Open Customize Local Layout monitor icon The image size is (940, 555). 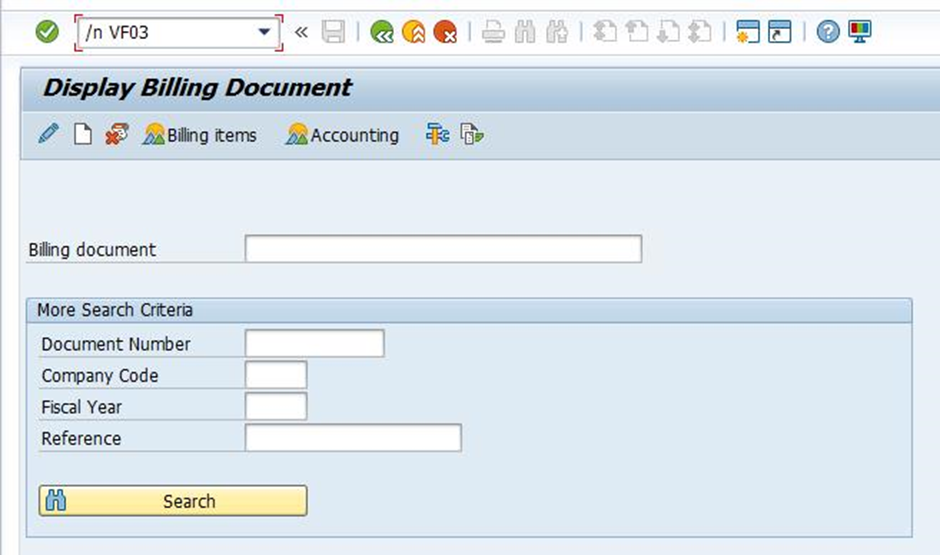click(860, 32)
